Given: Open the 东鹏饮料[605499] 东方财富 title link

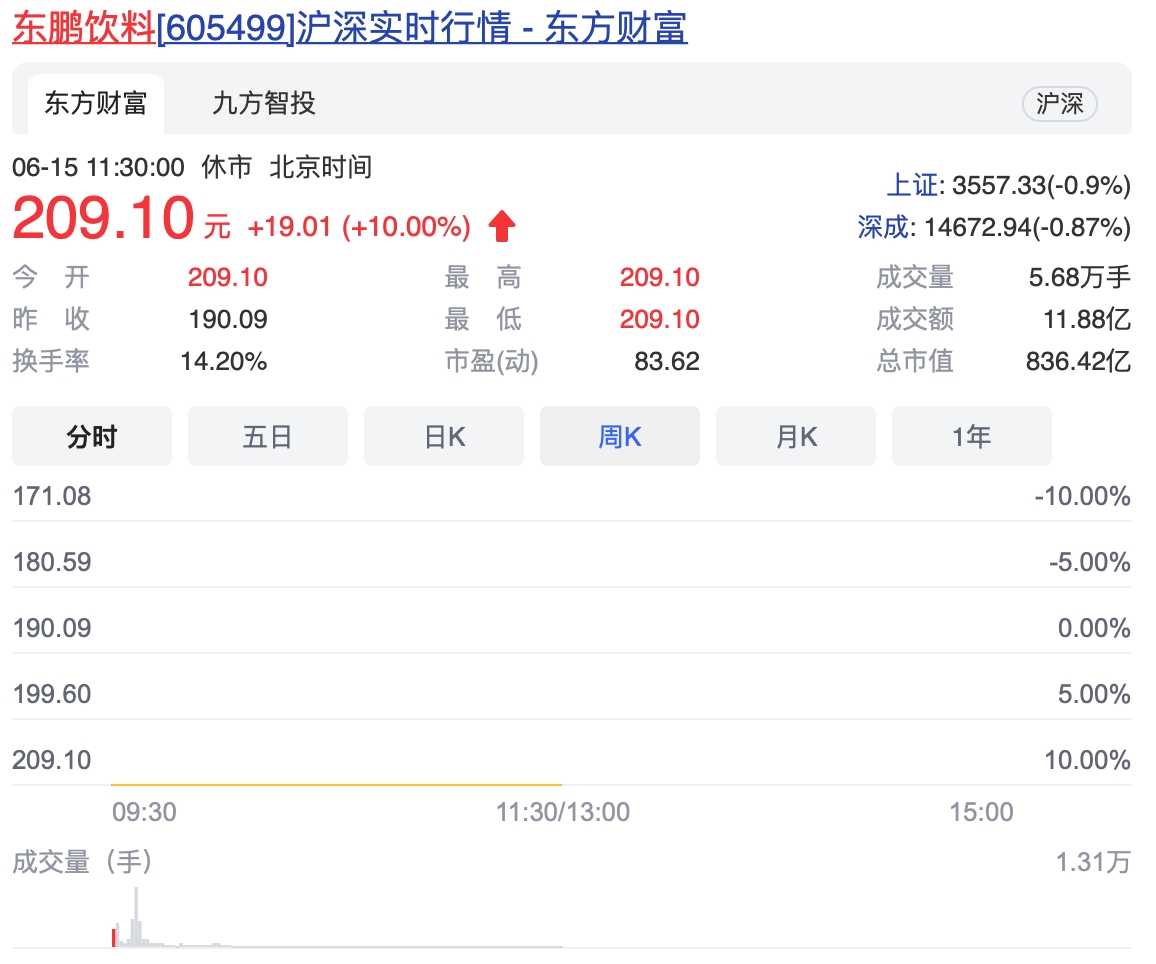Looking at the screenshot, I should (x=349, y=28).
